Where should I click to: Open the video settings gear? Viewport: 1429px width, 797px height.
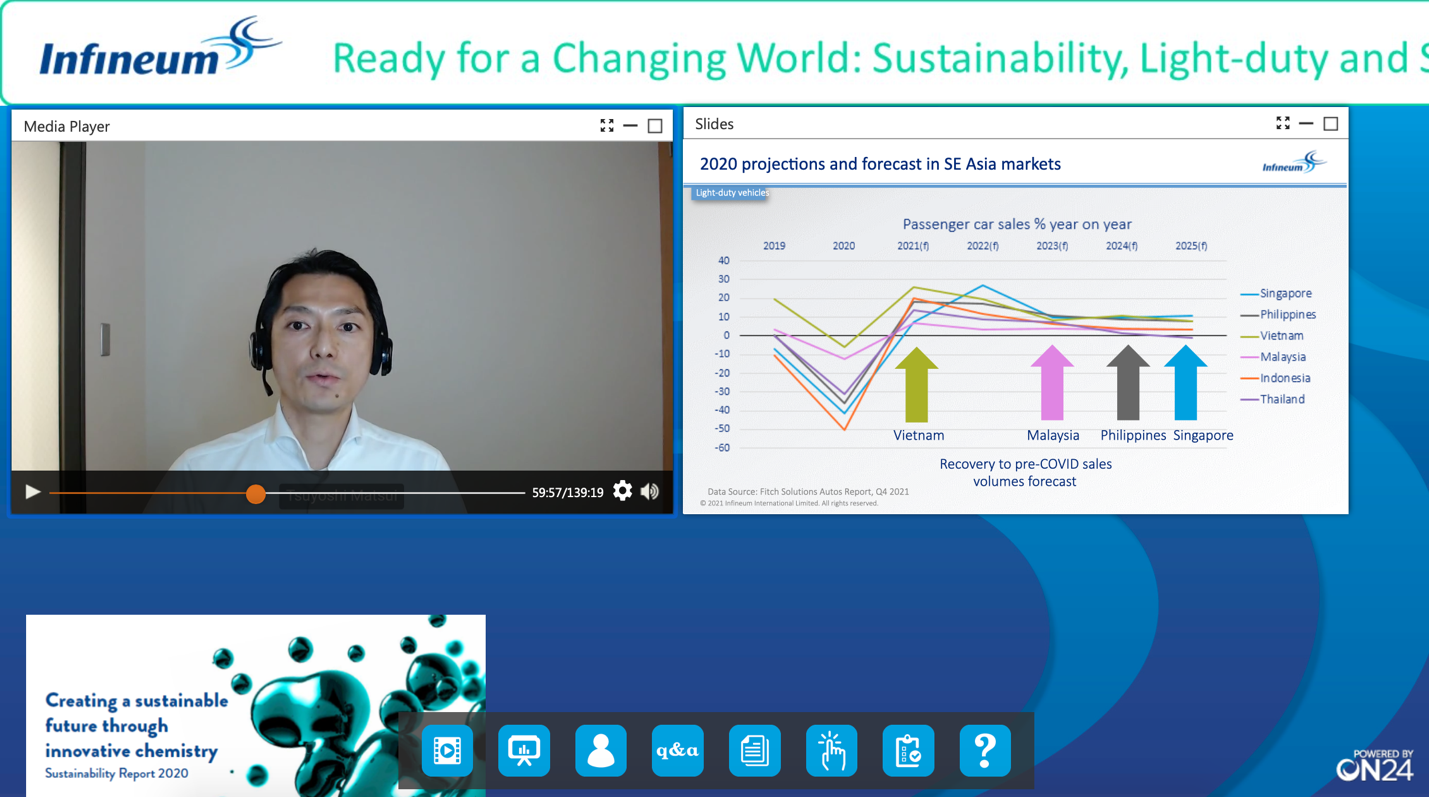[622, 491]
